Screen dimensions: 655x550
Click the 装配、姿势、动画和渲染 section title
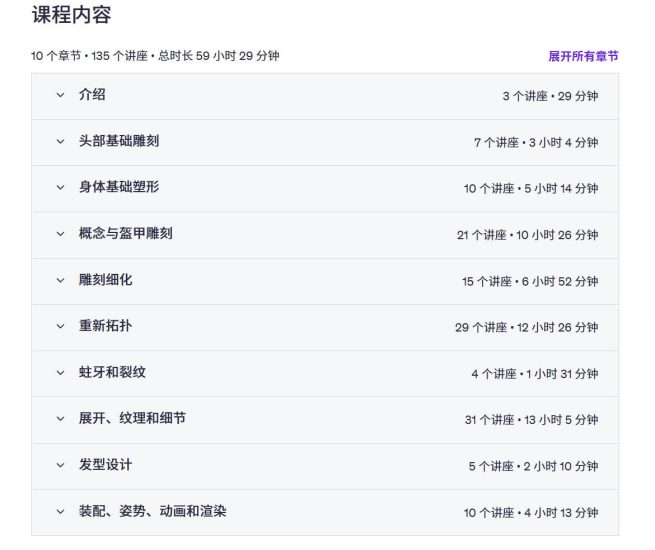point(152,511)
